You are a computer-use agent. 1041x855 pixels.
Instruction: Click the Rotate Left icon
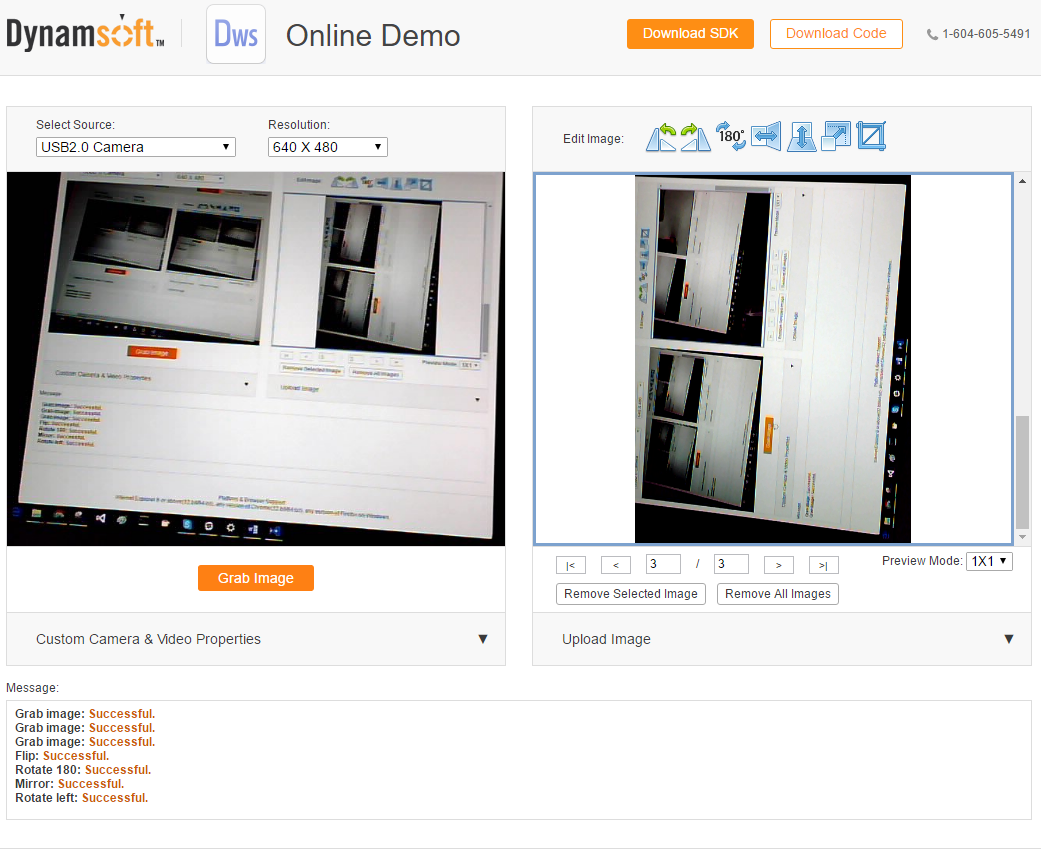[x=661, y=137]
